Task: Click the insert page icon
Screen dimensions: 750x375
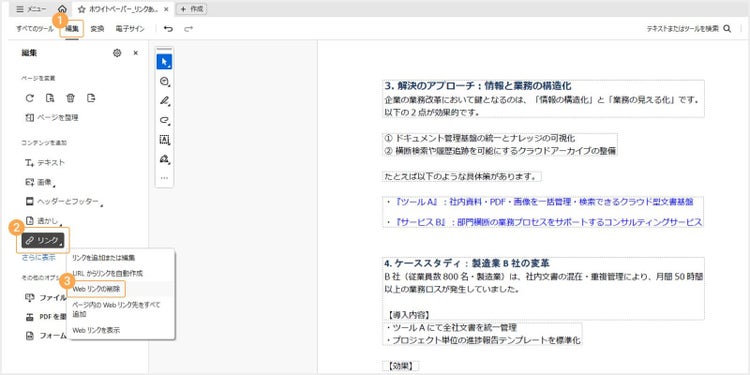Action: [x=91, y=98]
